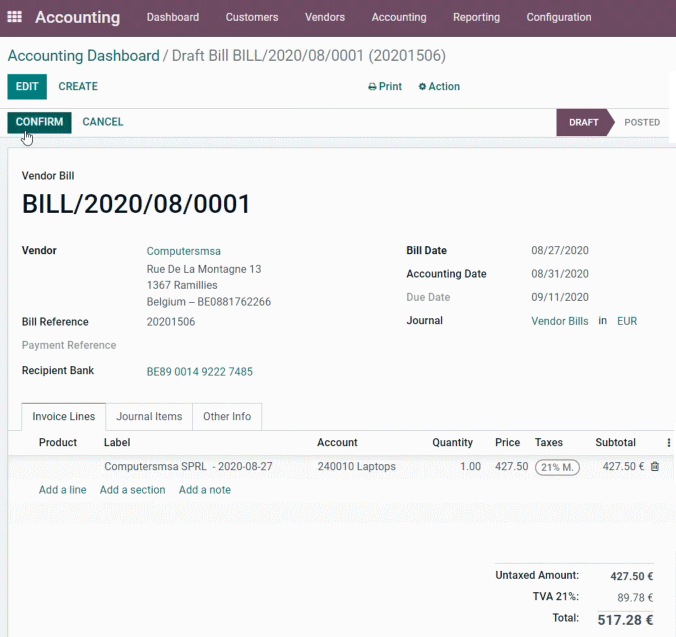Image resolution: width=676 pixels, height=637 pixels.
Task: Click the Total 517.28 € amount
Action: 625,620
